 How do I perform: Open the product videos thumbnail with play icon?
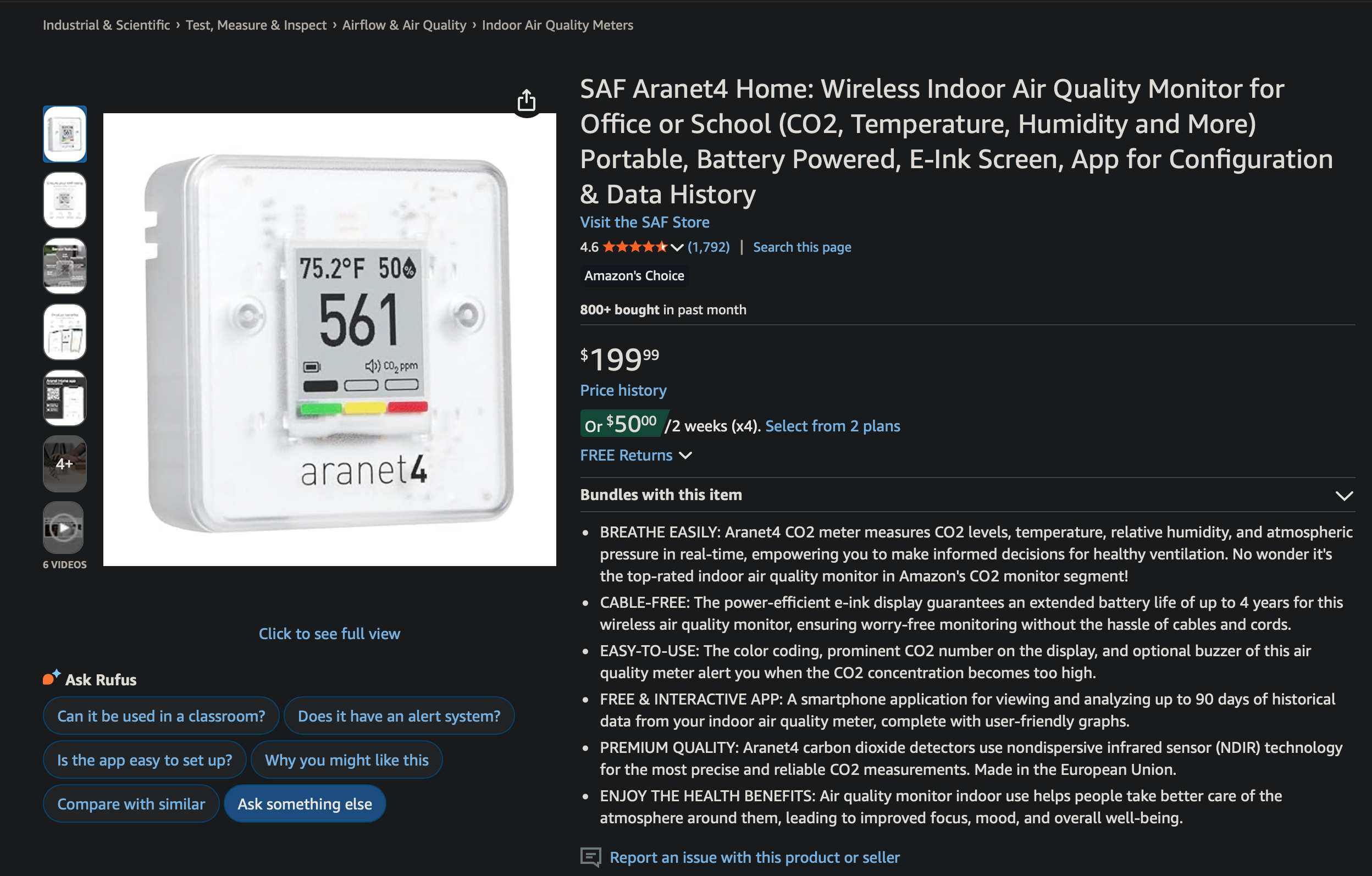(64, 528)
